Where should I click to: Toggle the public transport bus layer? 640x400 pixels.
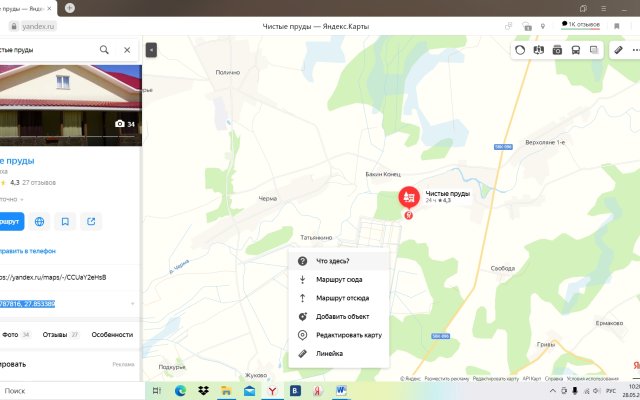[575, 49]
